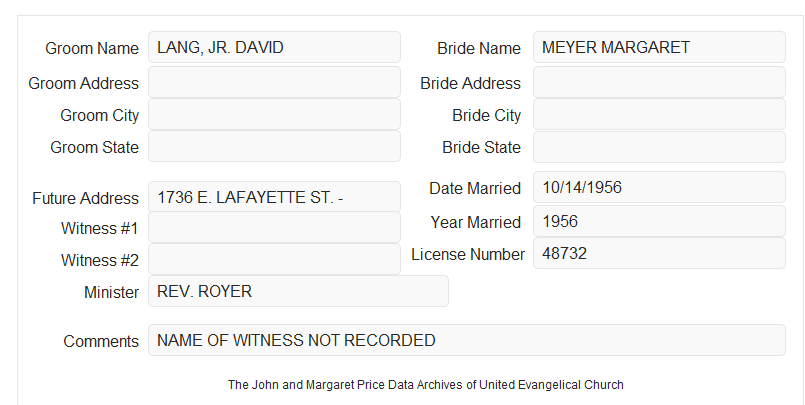Click the Comments field
Screen dimensions: 805x405
(x=467, y=340)
